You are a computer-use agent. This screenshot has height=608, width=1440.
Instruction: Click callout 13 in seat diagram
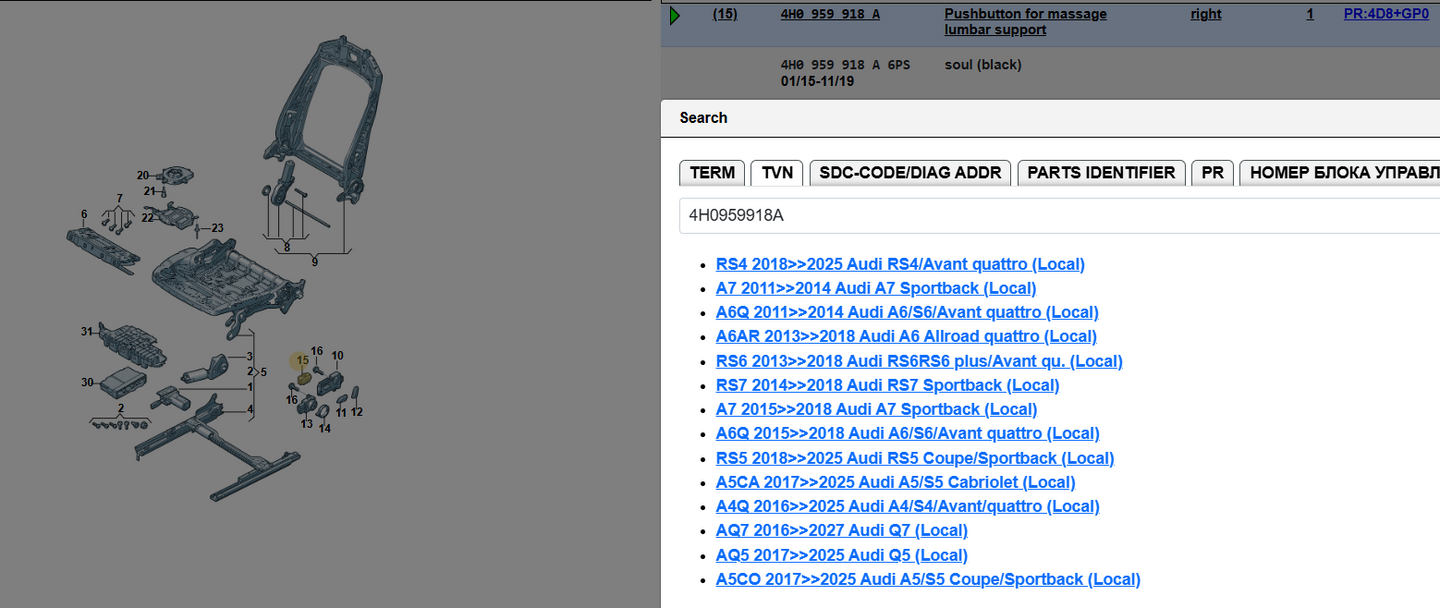pyautogui.click(x=307, y=424)
